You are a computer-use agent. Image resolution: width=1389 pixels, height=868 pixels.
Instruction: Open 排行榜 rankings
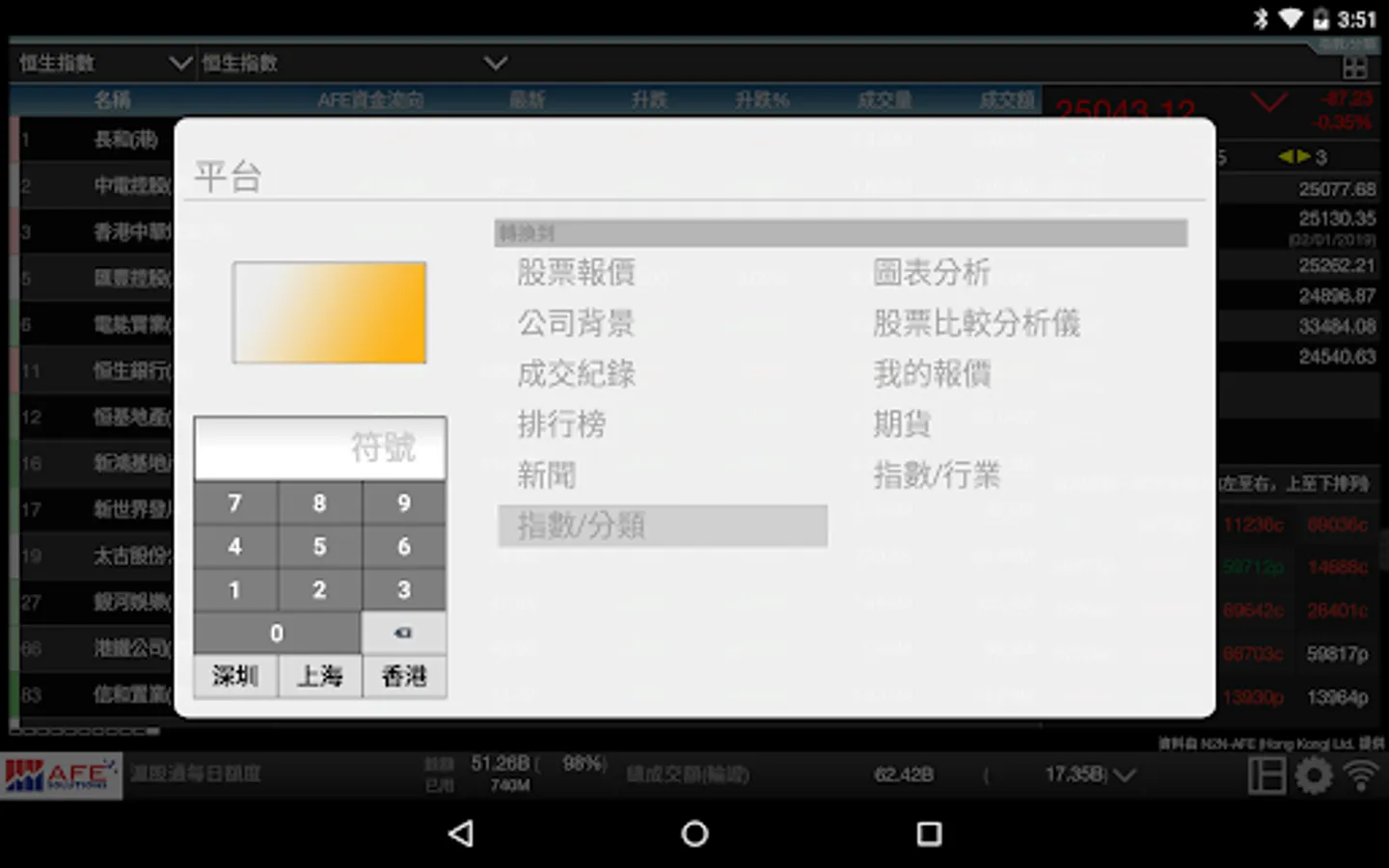coord(561,424)
